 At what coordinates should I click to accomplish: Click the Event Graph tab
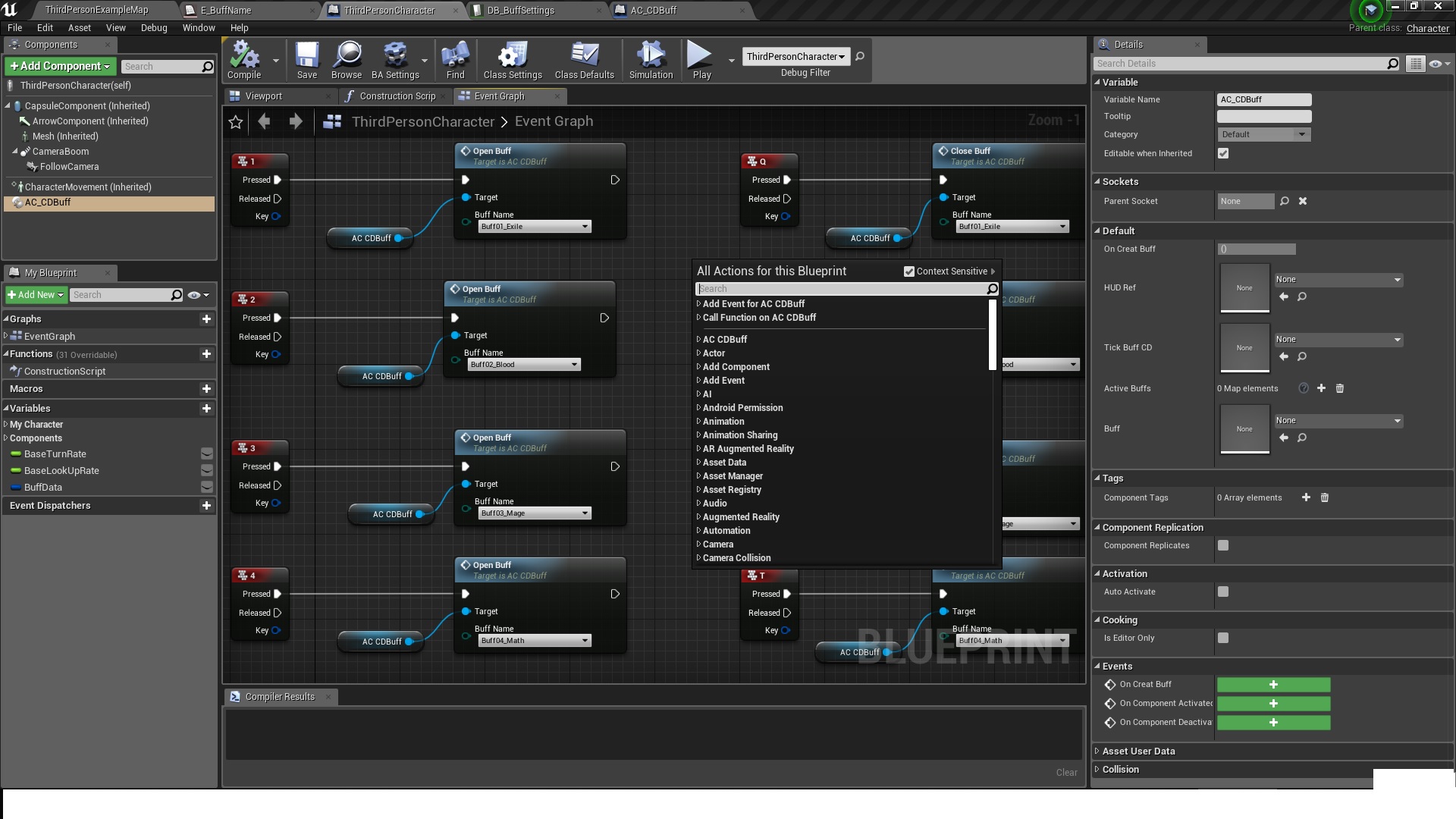click(x=500, y=95)
